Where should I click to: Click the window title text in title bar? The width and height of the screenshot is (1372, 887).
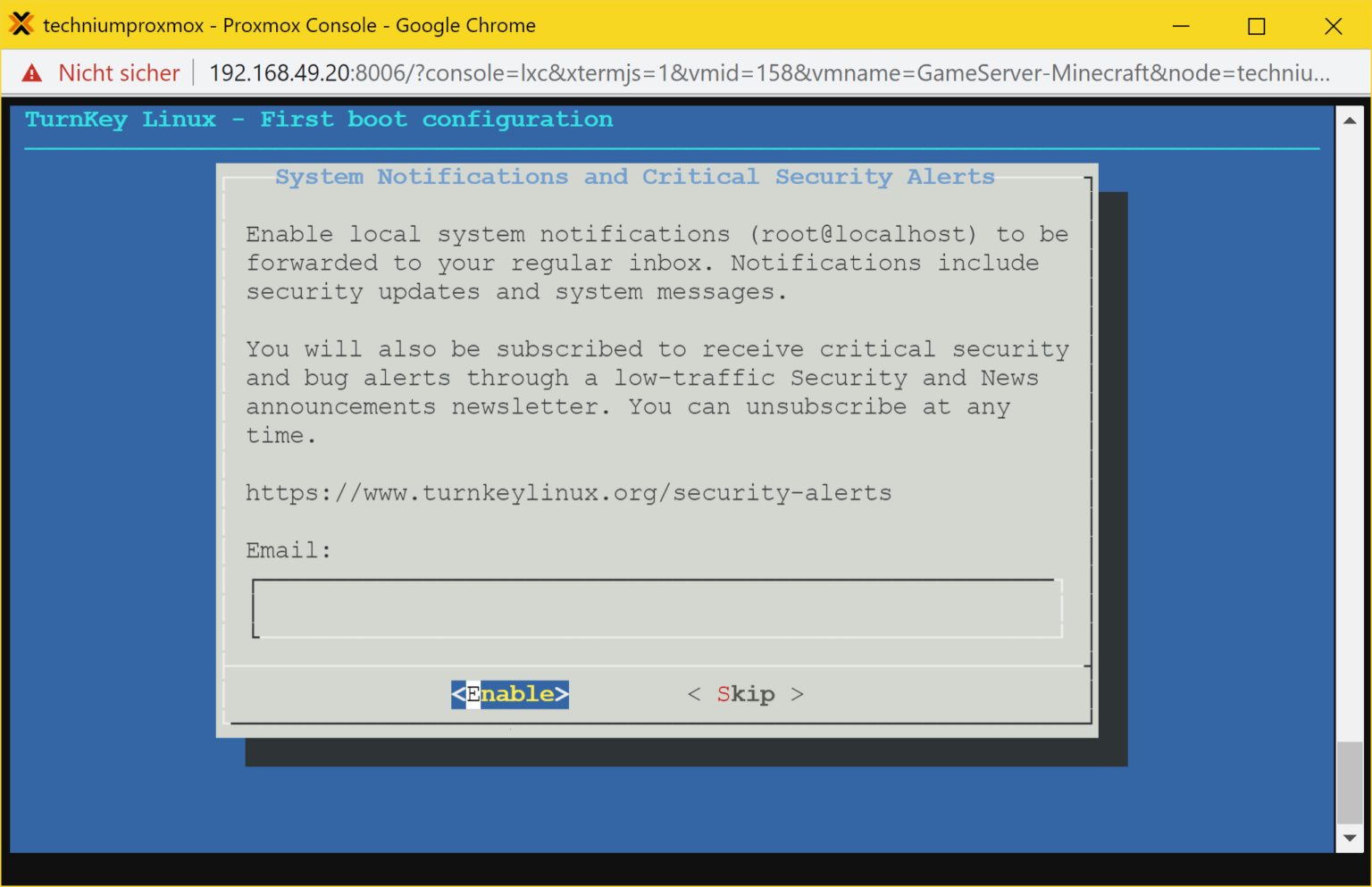[289, 26]
